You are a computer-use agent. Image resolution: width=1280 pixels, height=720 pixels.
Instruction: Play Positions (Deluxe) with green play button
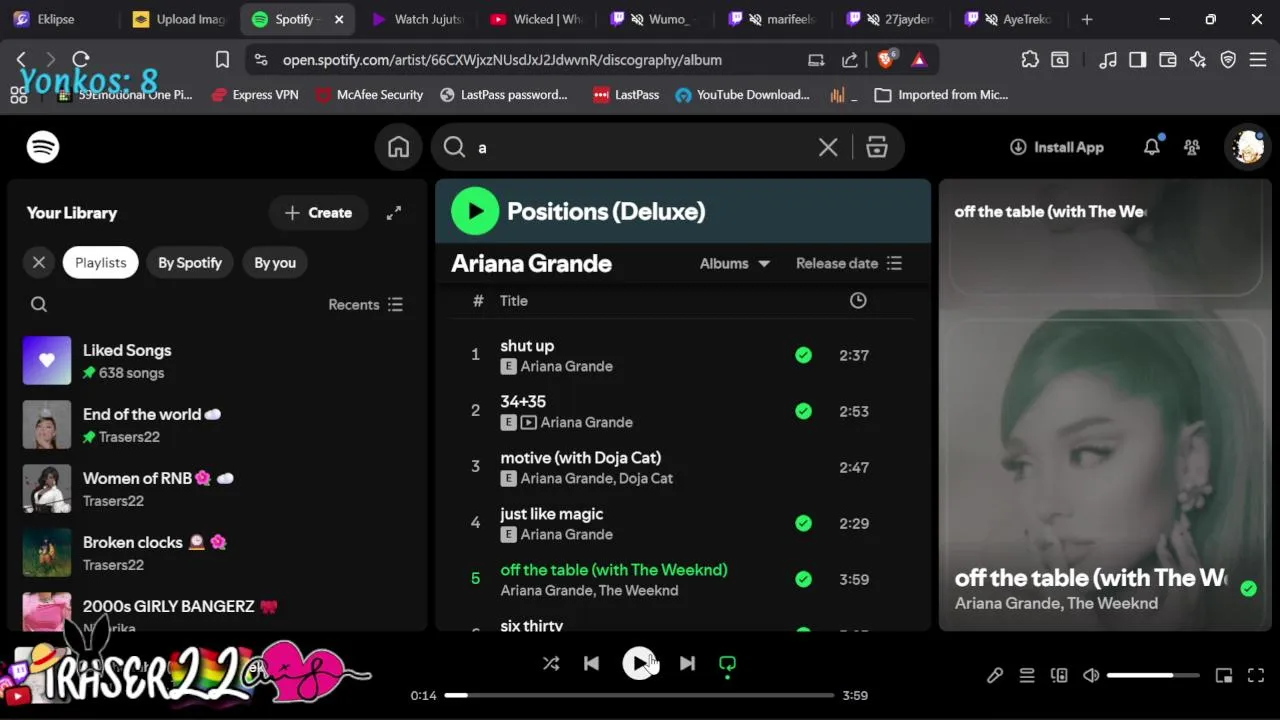click(x=475, y=211)
